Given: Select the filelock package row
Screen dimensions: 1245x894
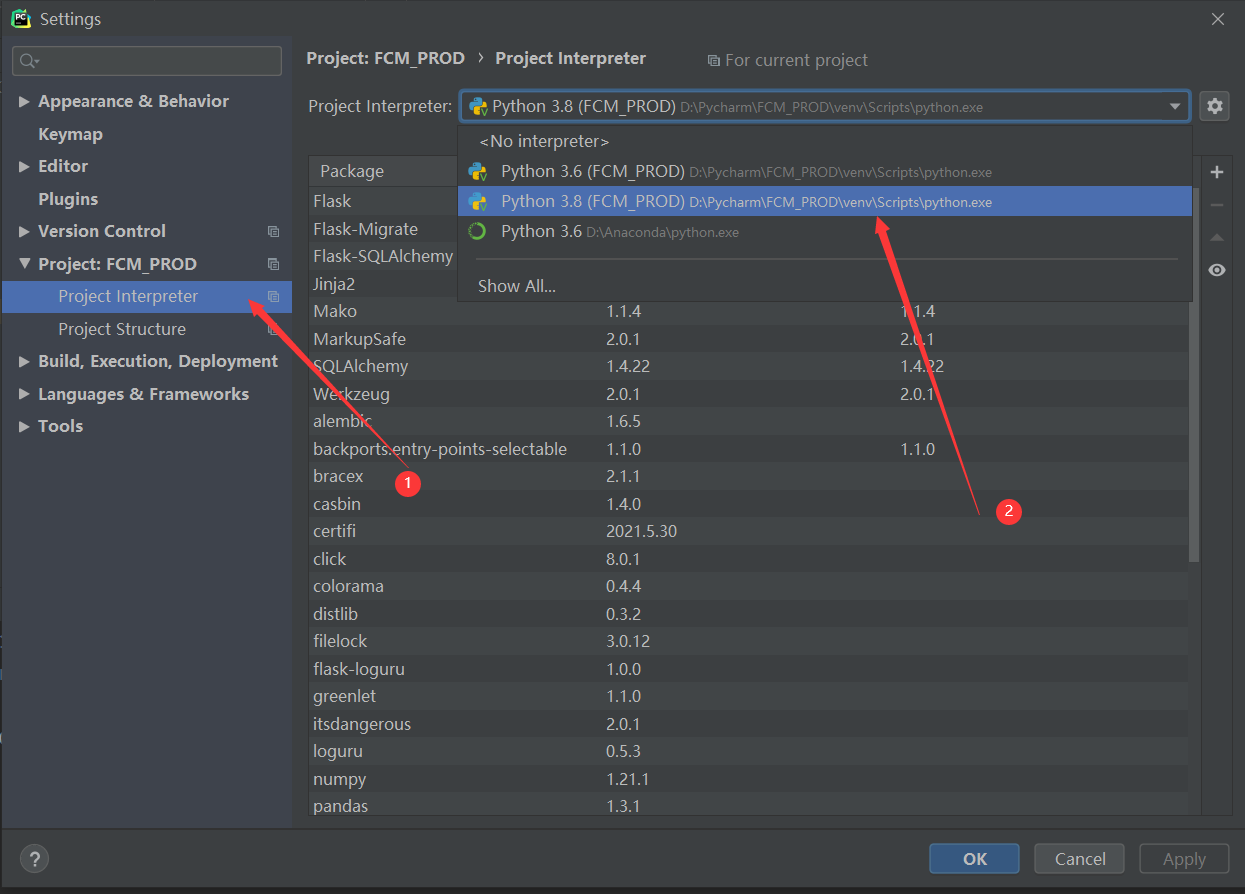Looking at the screenshot, I should click(x=748, y=641).
